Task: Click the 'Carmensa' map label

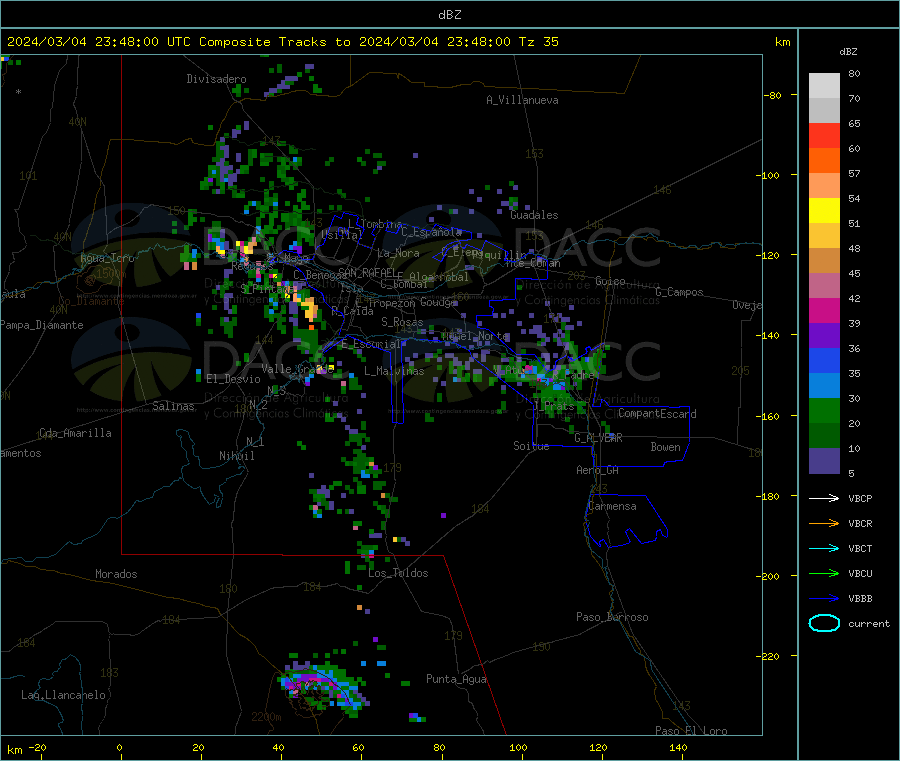Action: click(612, 506)
